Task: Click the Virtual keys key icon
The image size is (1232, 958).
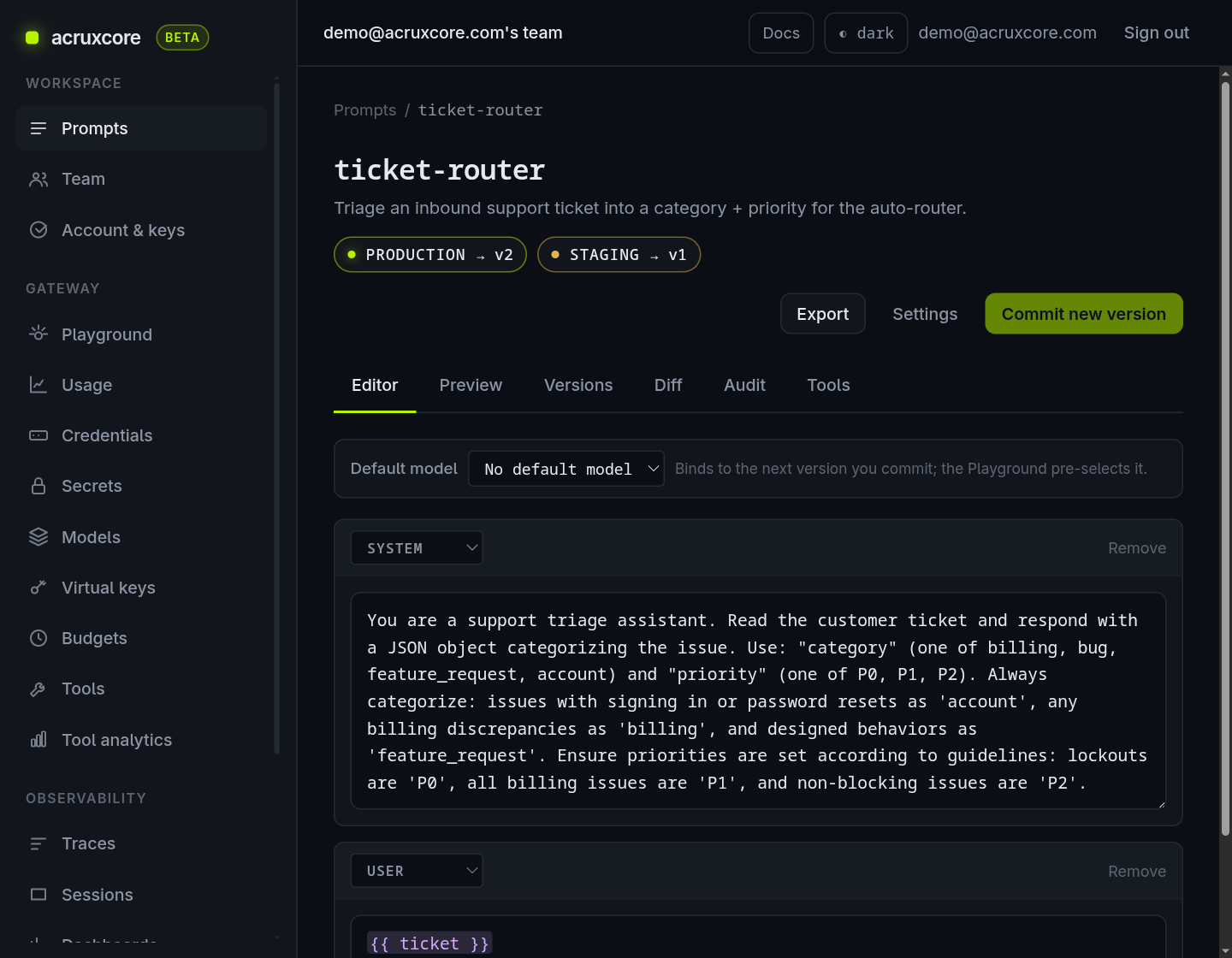Action: point(38,588)
